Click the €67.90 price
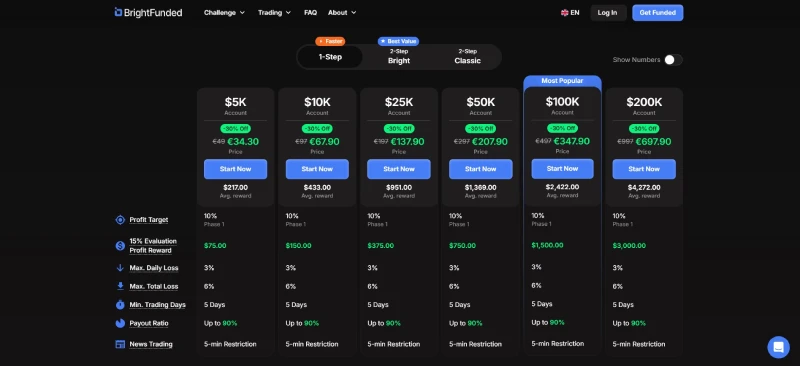The width and height of the screenshot is (800, 366). click(x=324, y=142)
